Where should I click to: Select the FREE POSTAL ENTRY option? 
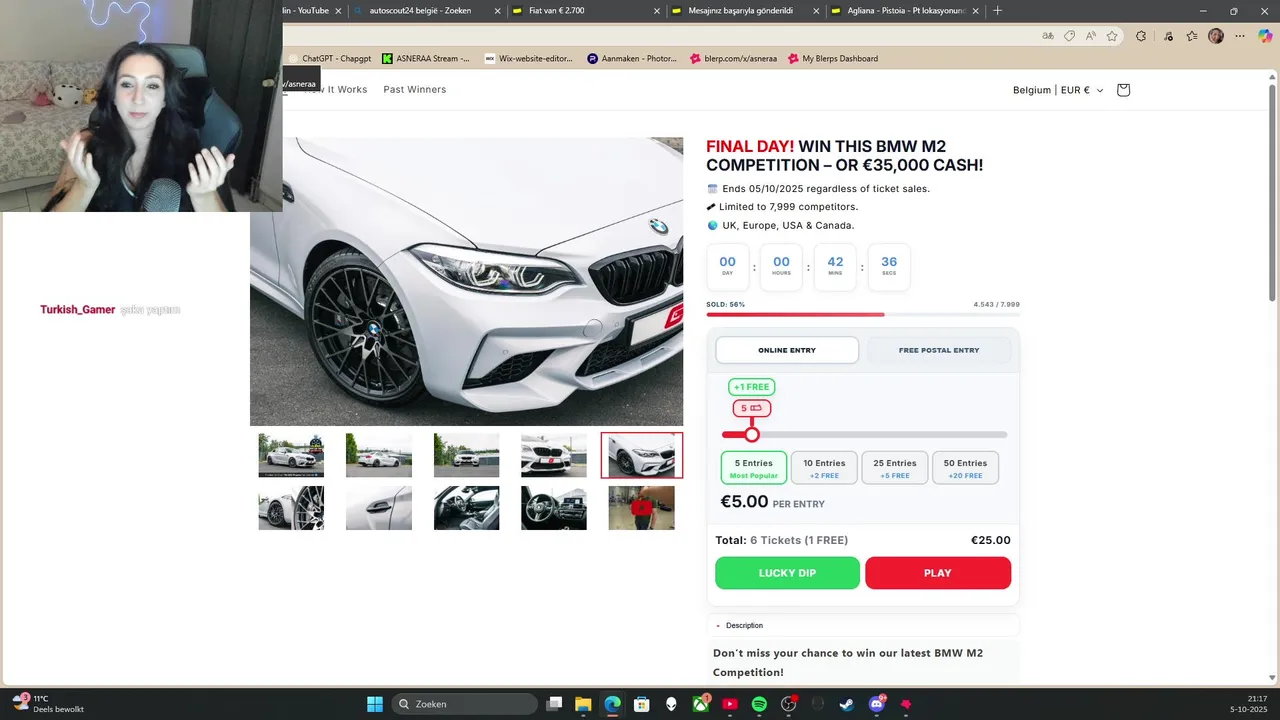tap(939, 350)
